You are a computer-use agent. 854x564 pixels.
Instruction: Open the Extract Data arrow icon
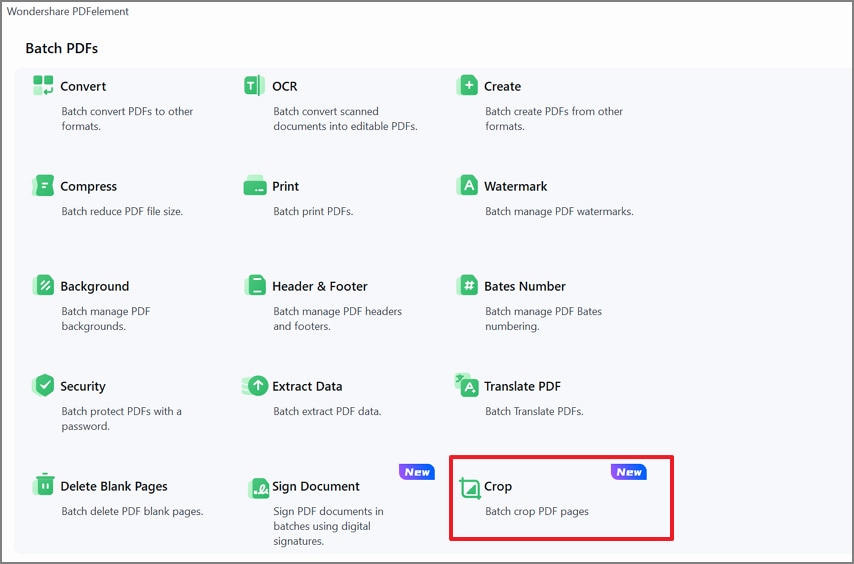coord(255,385)
